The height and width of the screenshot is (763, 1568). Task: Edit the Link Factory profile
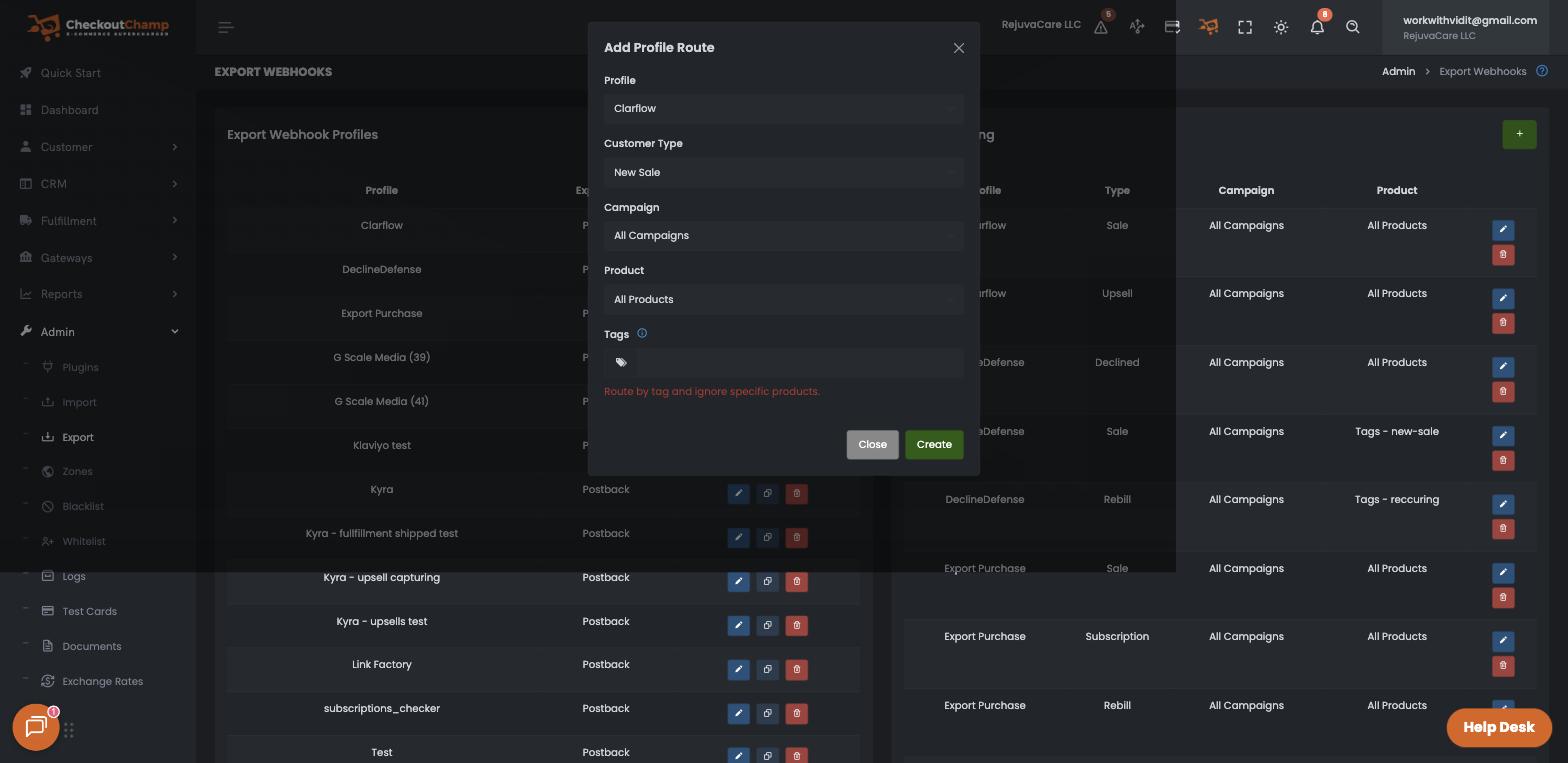pyautogui.click(x=738, y=669)
